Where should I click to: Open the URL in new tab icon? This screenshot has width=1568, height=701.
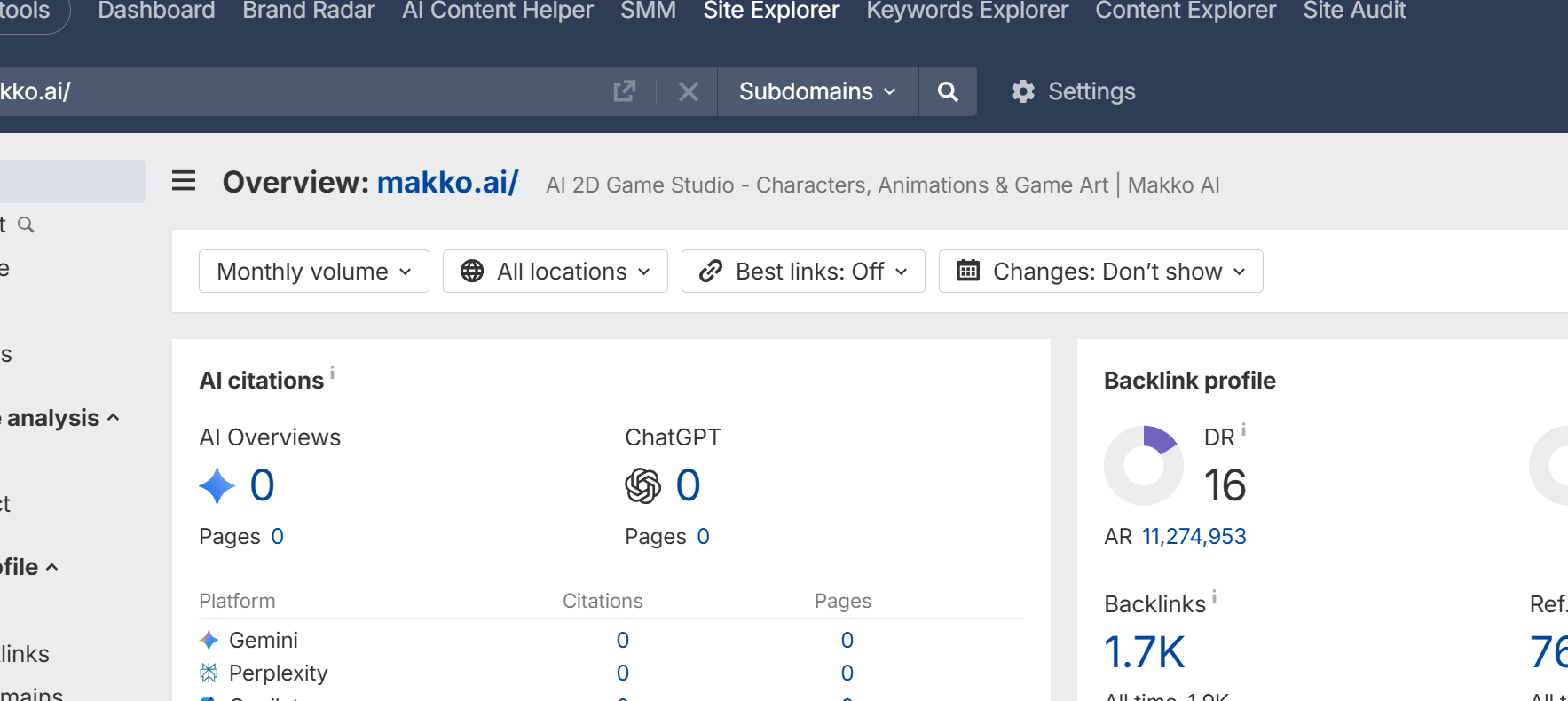click(x=625, y=91)
